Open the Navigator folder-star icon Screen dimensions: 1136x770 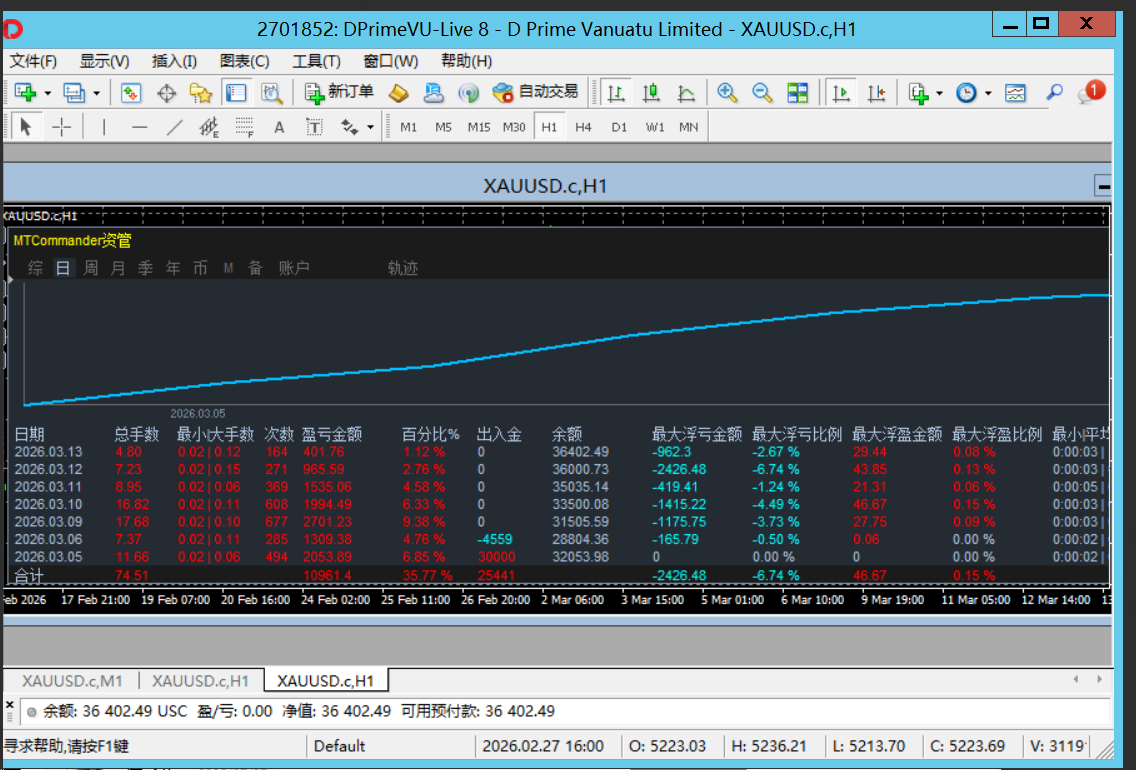[x=201, y=93]
